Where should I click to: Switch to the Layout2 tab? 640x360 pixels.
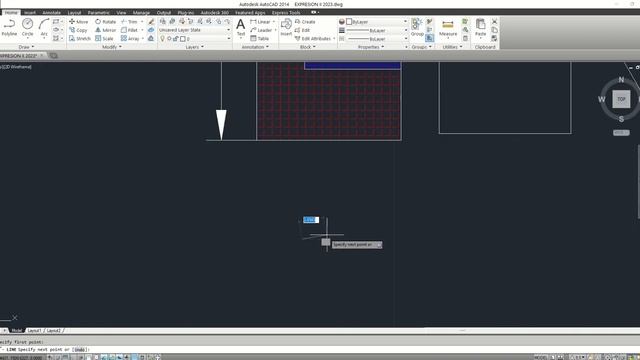tap(53, 331)
